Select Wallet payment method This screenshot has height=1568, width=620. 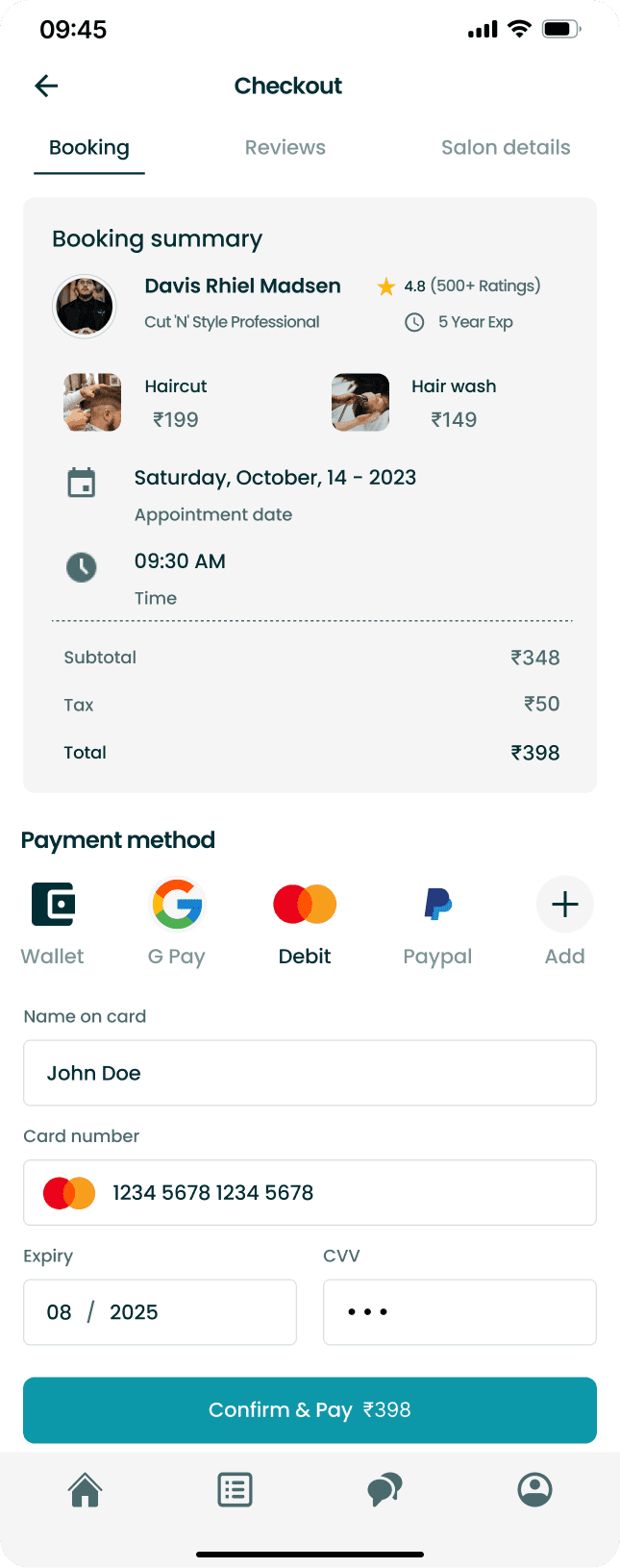(53, 905)
